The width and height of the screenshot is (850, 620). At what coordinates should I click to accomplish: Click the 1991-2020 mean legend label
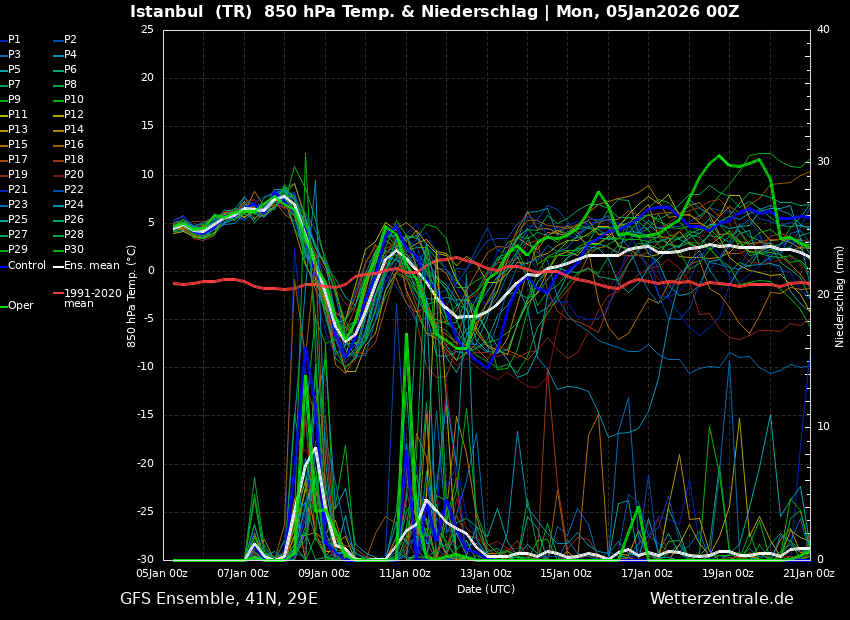[93, 299]
